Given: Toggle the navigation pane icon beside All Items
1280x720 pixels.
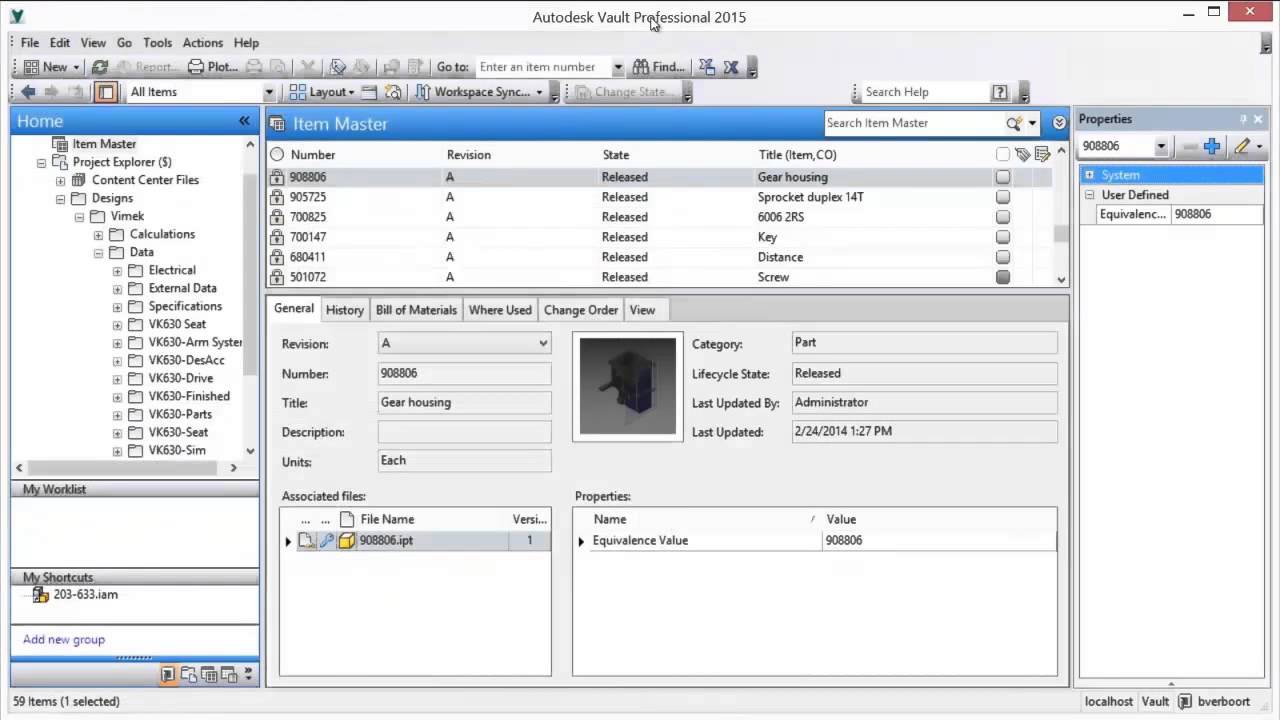Looking at the screenshot, I should click(x=105, y=92).
